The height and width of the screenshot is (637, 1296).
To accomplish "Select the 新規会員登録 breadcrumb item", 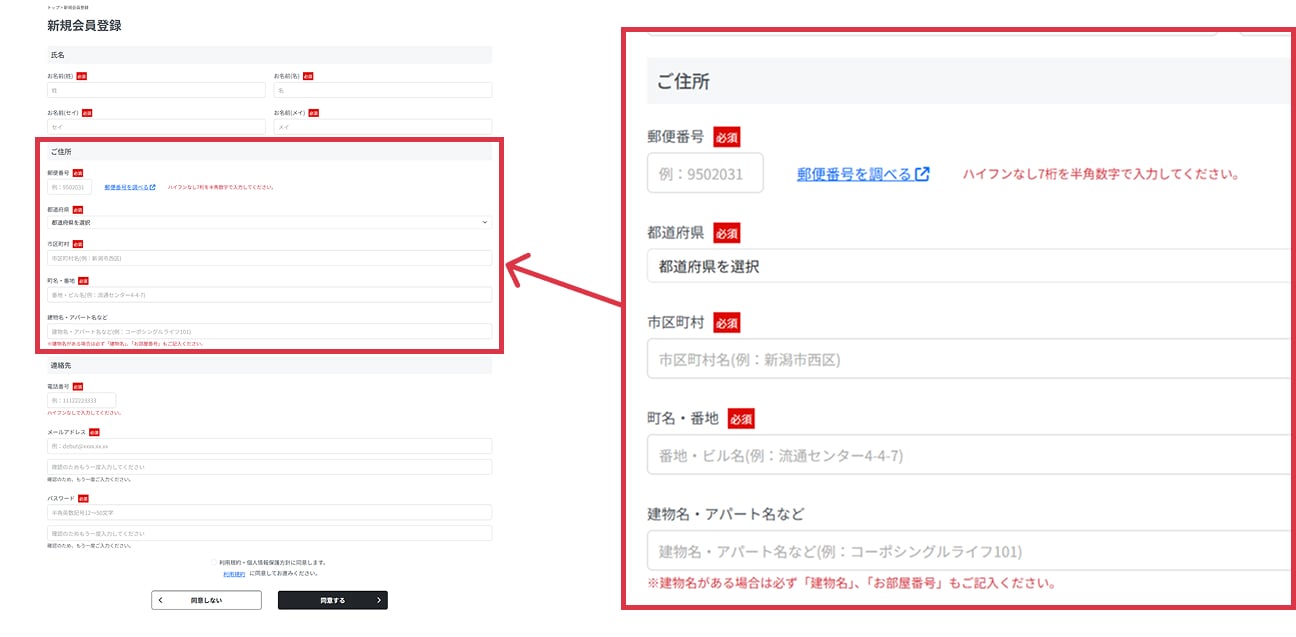I will 78,7.
